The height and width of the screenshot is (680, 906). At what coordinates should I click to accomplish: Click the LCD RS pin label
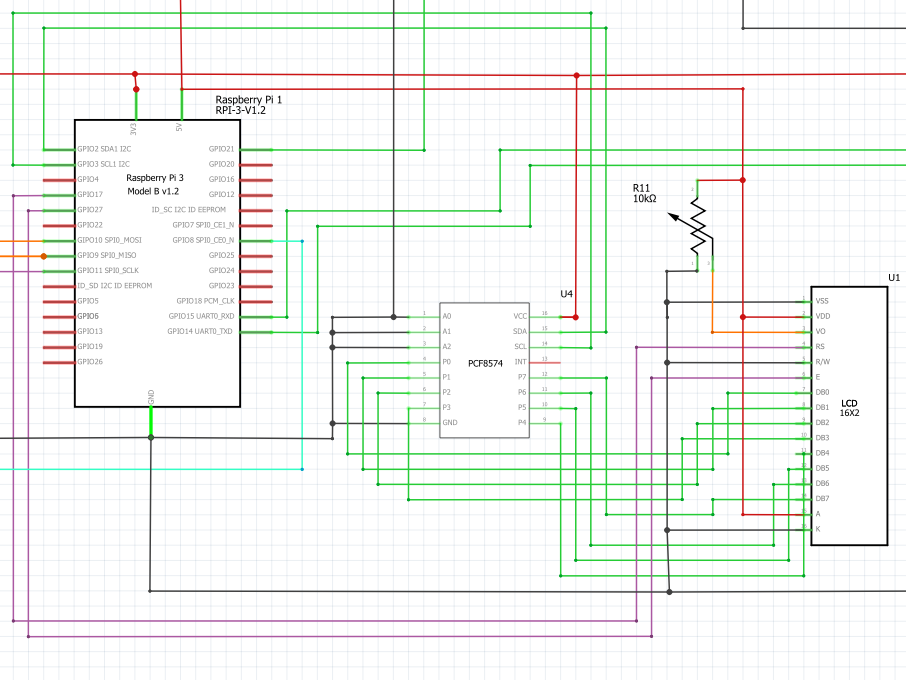click(820, 347)
